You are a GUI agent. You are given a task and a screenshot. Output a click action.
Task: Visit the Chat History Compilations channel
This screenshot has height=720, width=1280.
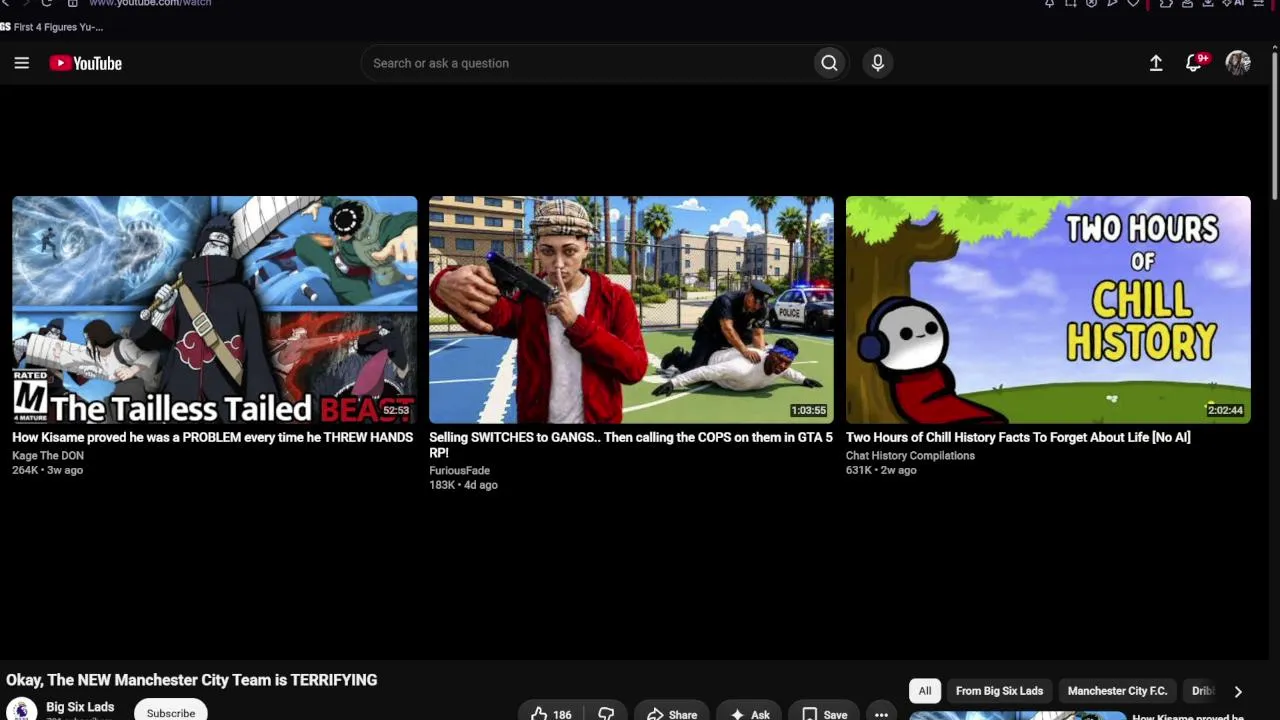tap(910, 455)
